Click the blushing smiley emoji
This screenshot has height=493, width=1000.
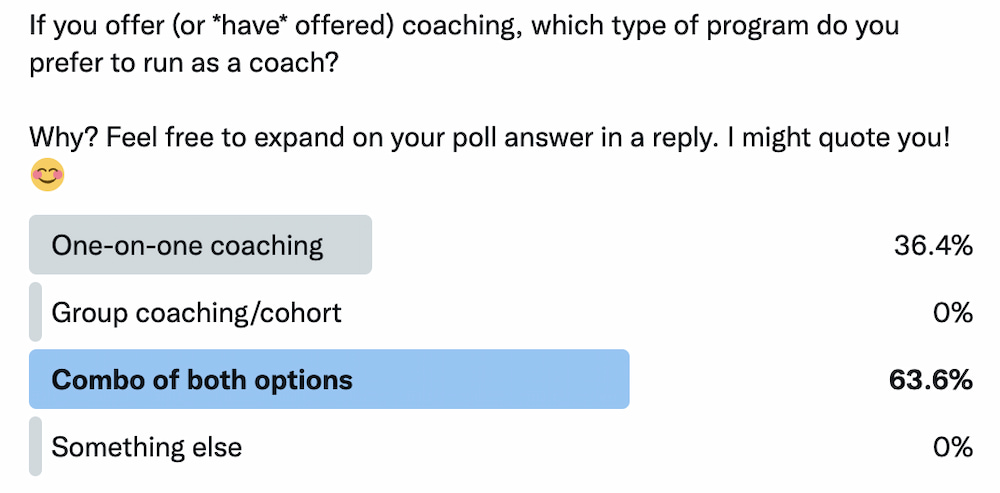click(x=47, y=174)
